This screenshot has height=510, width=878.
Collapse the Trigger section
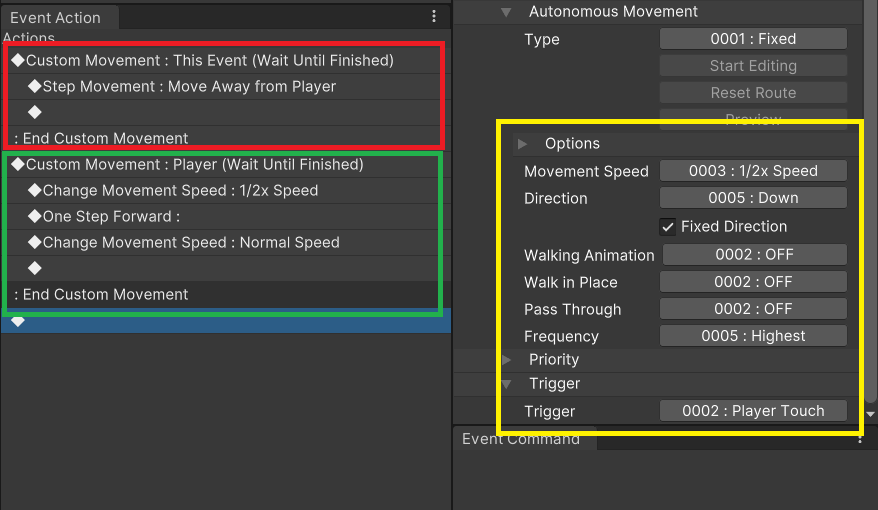click(x=506, y=384)
